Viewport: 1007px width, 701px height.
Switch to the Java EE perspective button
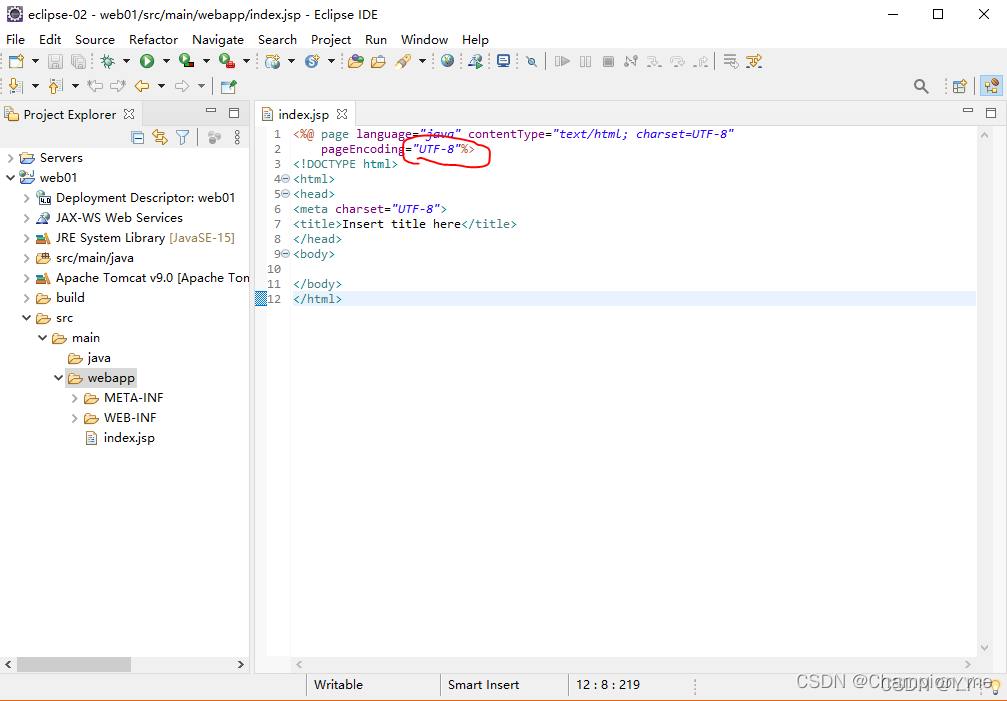pyautogui.click(x=992, y=86)
